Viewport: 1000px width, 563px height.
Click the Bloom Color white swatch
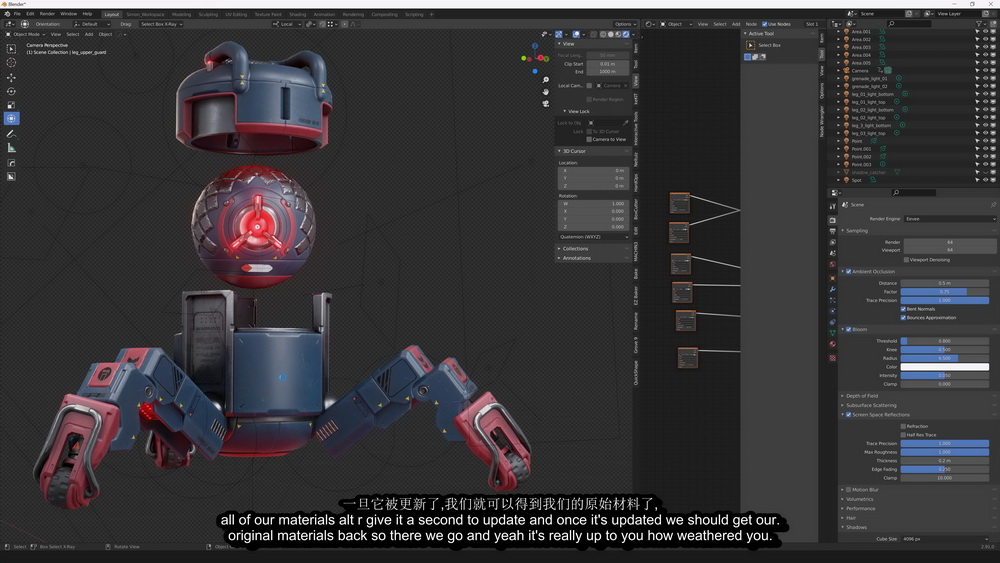tap(945, 367)
